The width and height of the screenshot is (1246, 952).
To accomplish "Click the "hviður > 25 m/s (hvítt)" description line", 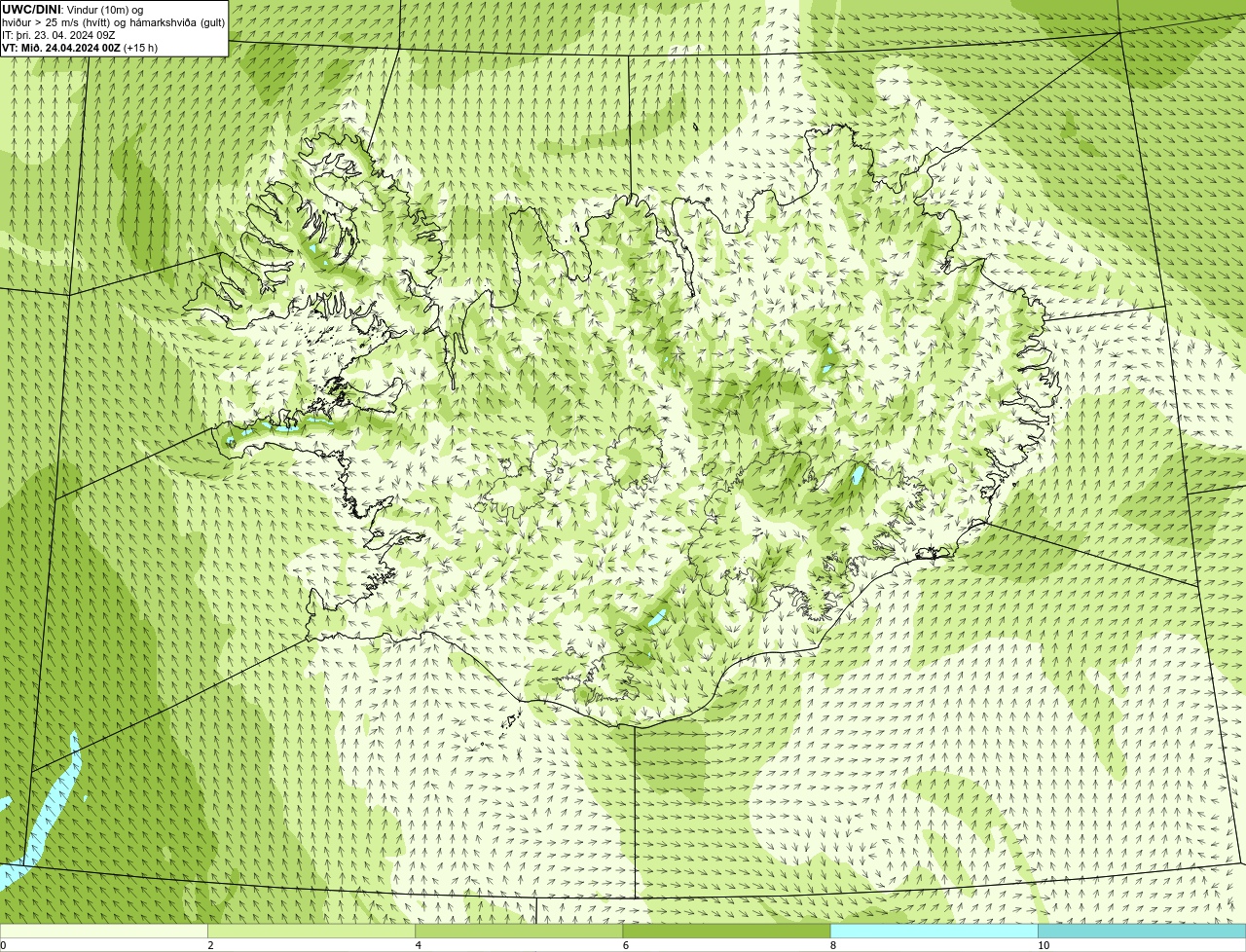I will tap(113, 21).
